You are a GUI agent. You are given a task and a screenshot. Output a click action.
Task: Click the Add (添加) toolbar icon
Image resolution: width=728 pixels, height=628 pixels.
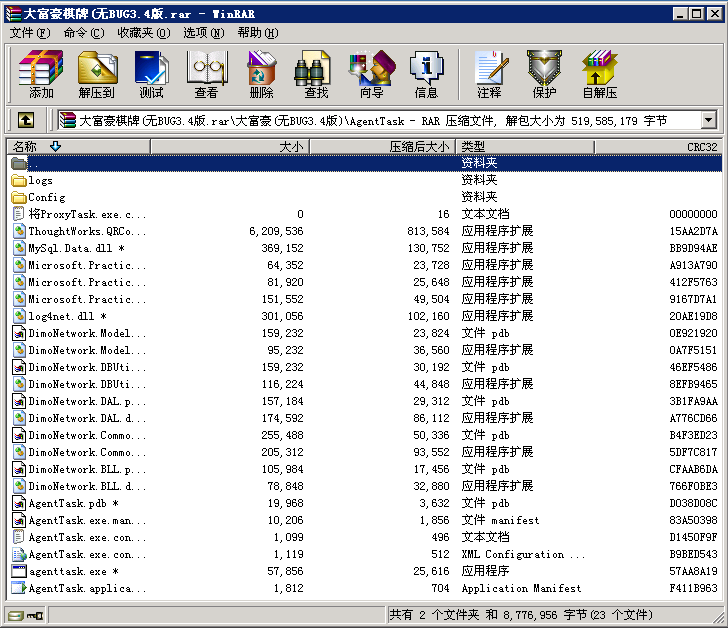tap(41, 74)
